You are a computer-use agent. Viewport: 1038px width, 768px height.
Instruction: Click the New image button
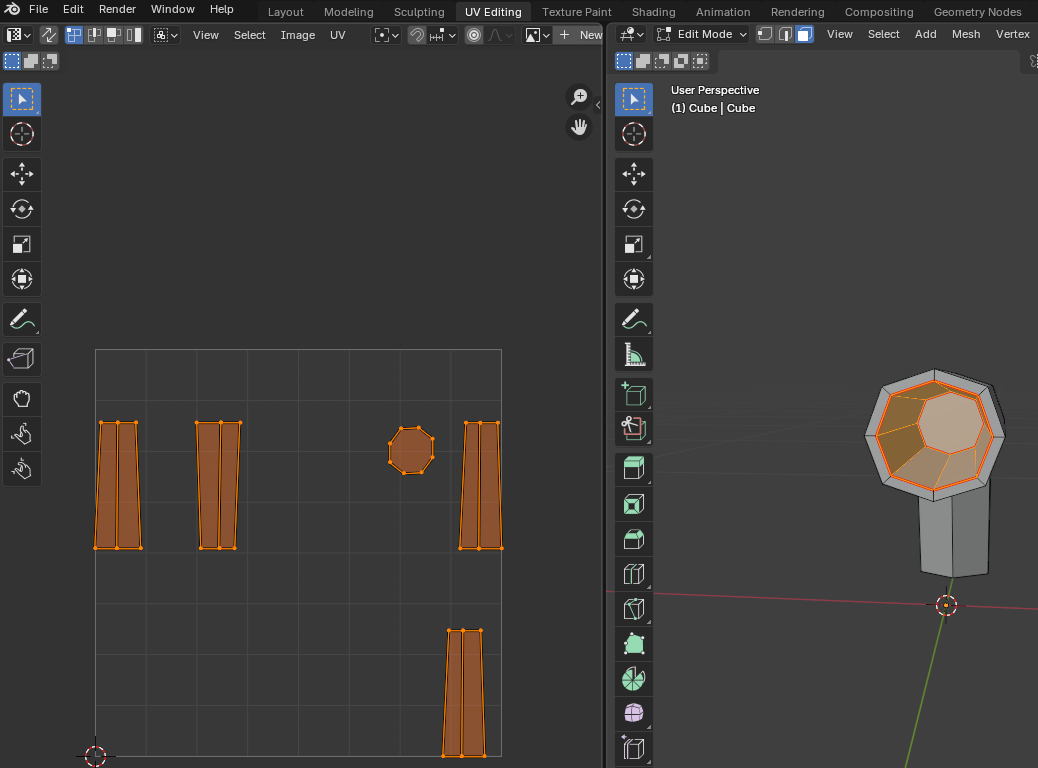[x=581, y=34]
